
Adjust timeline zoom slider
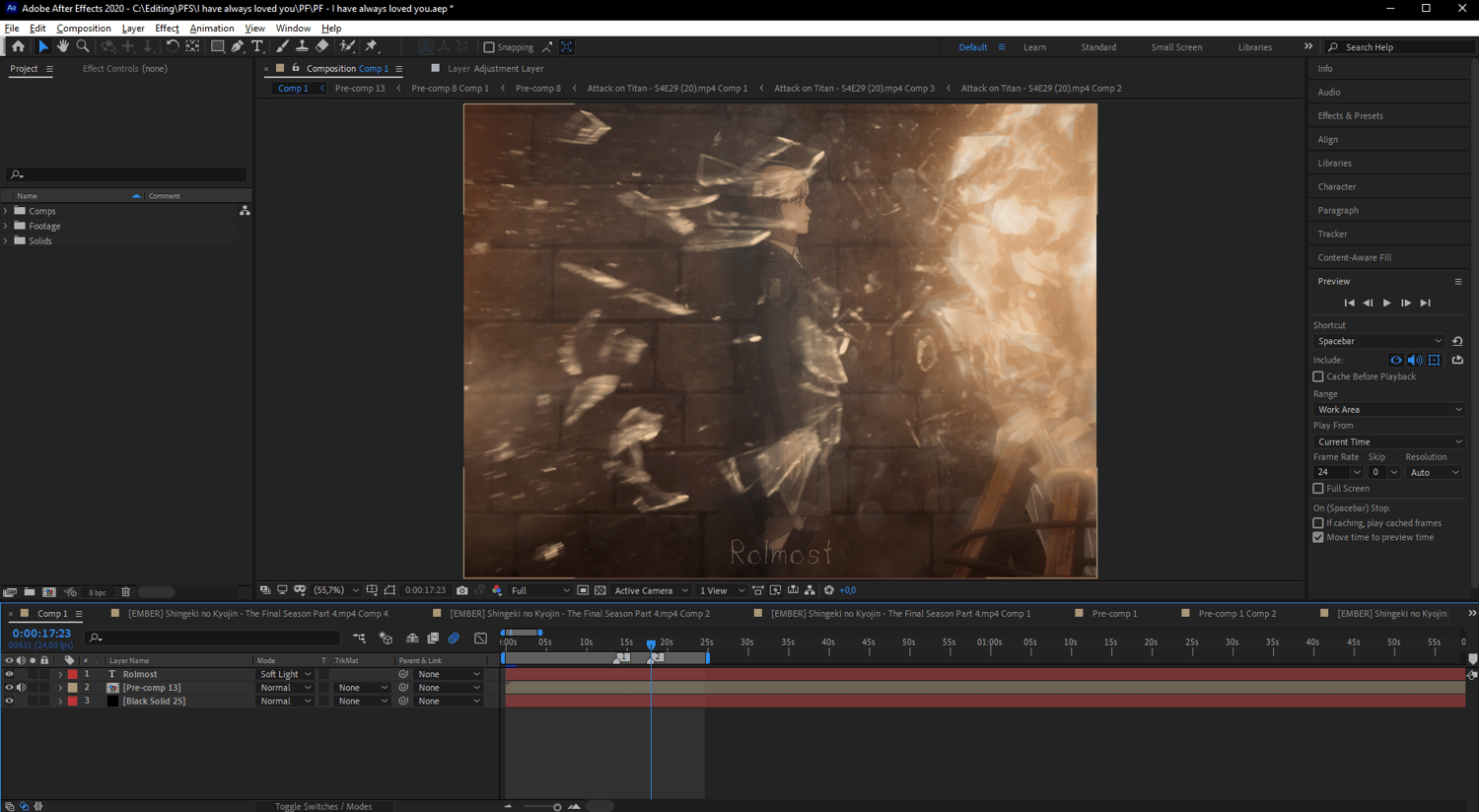[557, 807]
